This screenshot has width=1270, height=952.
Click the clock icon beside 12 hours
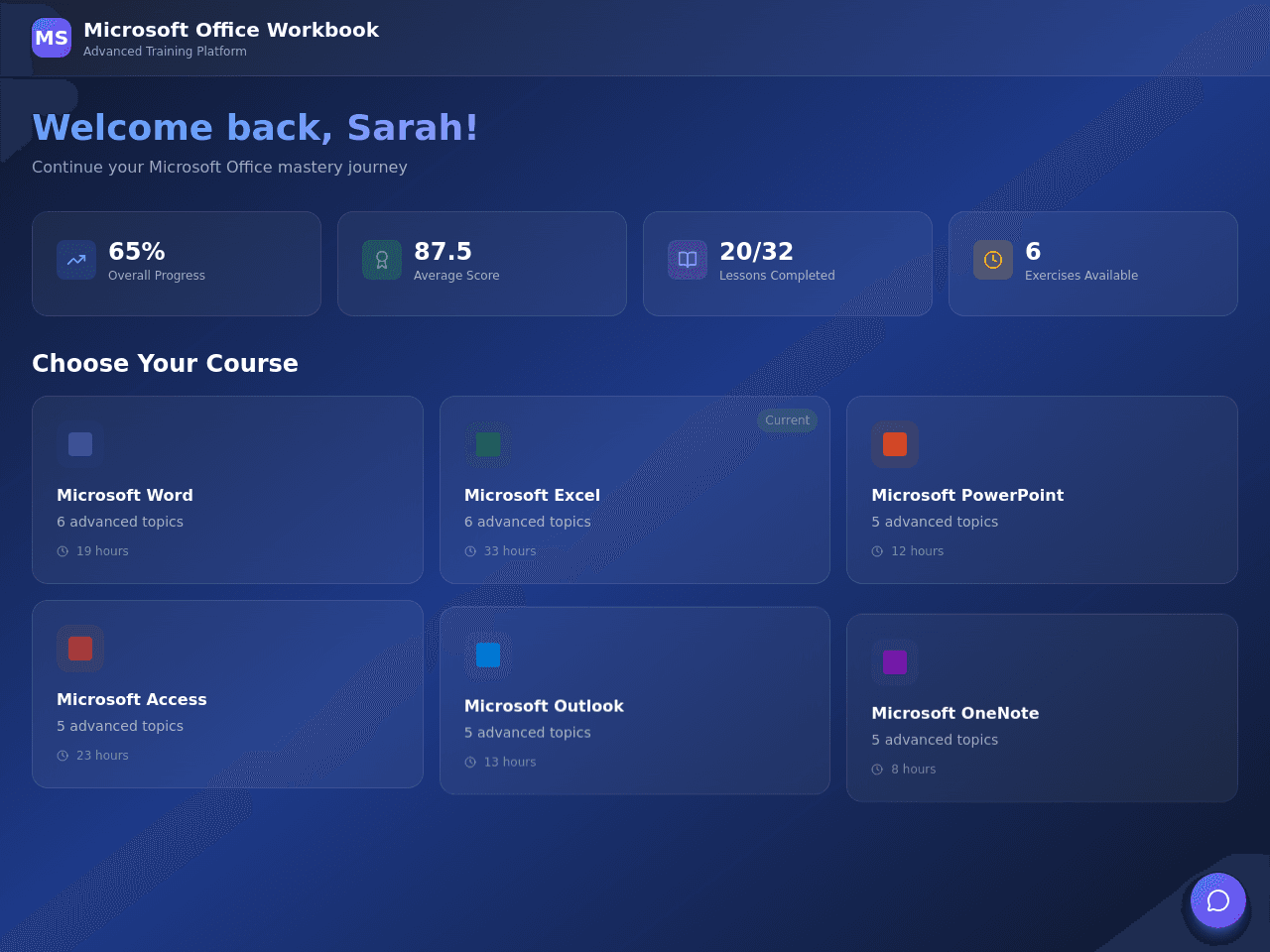pos(877,551)
